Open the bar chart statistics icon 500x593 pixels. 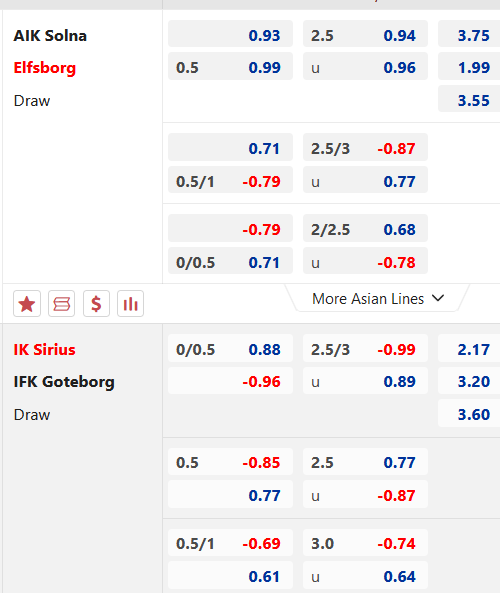click(130, 303)
